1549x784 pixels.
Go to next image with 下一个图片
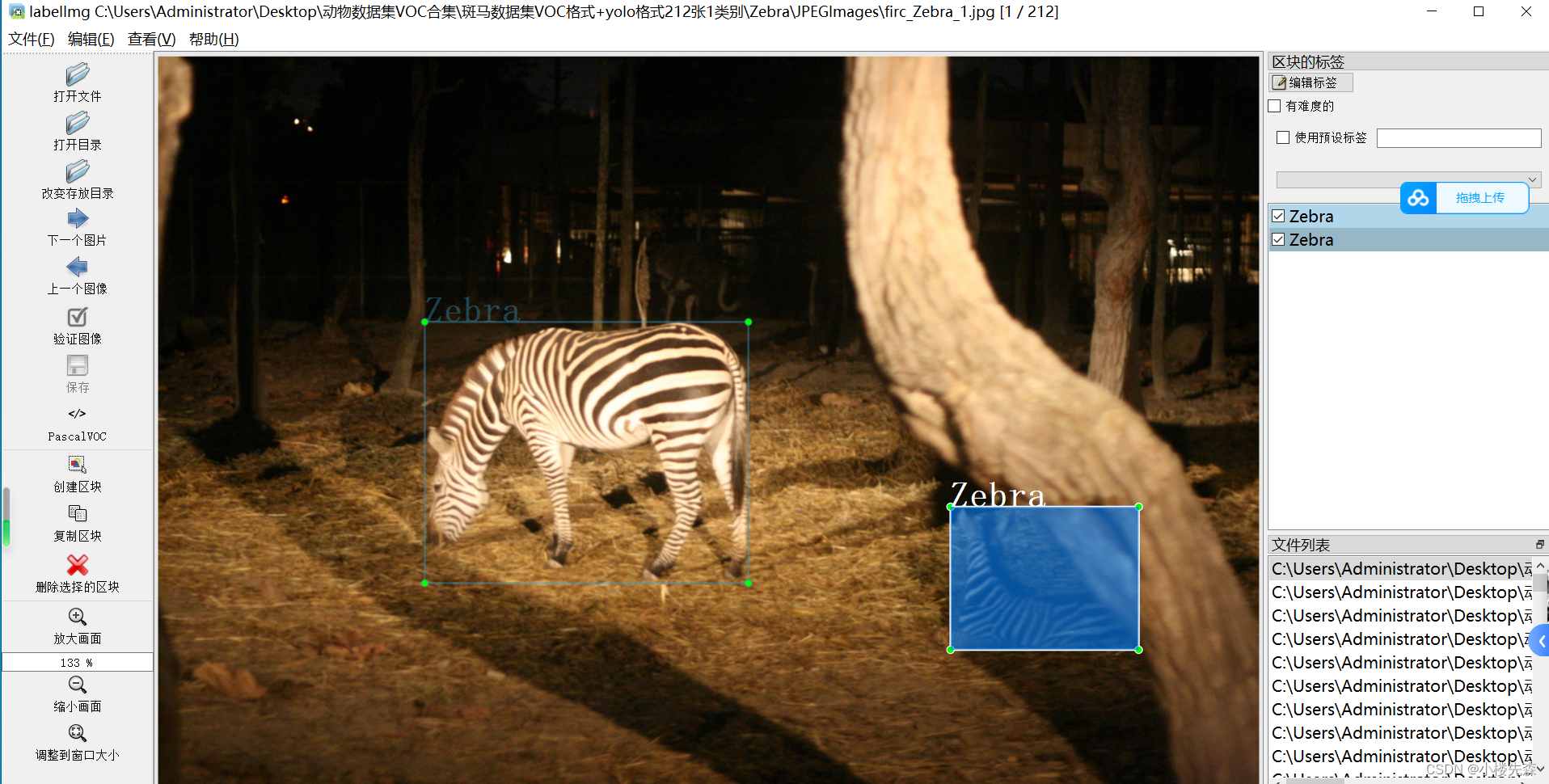click(x=78, y=219)
